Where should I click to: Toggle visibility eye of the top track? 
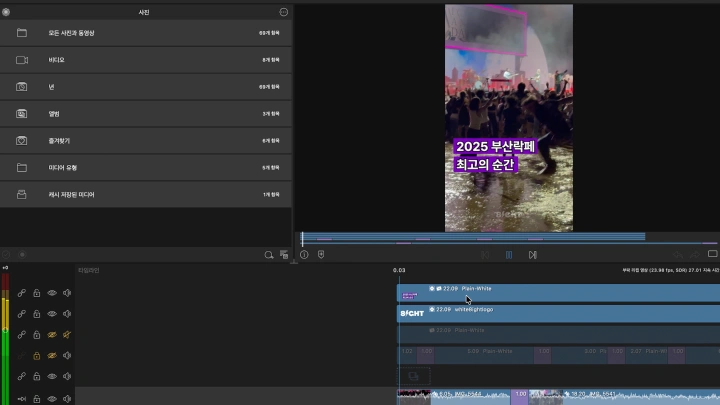tap(52, 293)
